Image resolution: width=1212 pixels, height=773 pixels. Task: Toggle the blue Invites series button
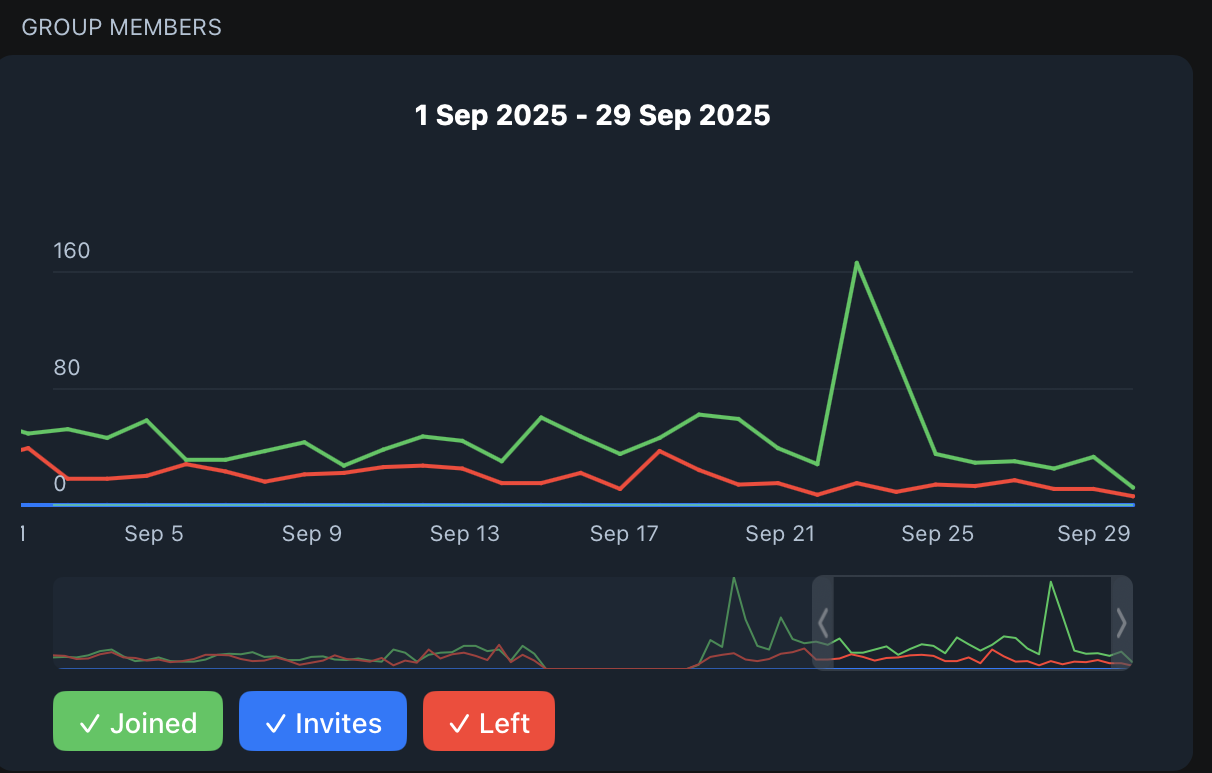click(x=323, y=721)
